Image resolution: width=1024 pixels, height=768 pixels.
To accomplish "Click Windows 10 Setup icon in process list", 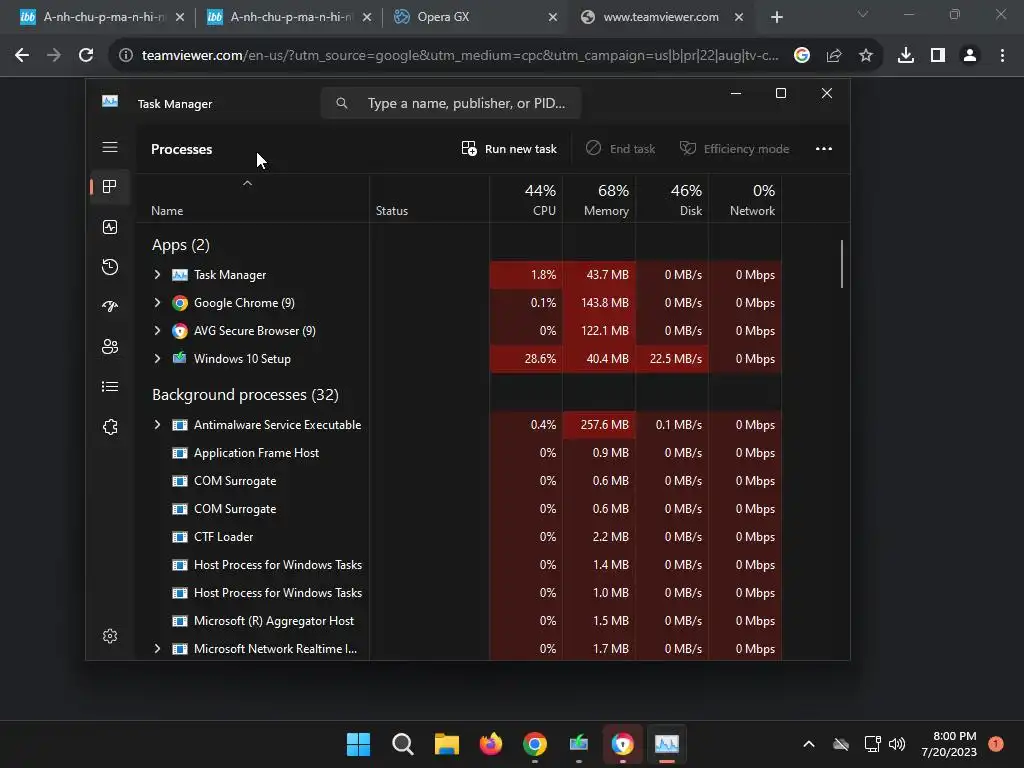I will pos(180,359).
